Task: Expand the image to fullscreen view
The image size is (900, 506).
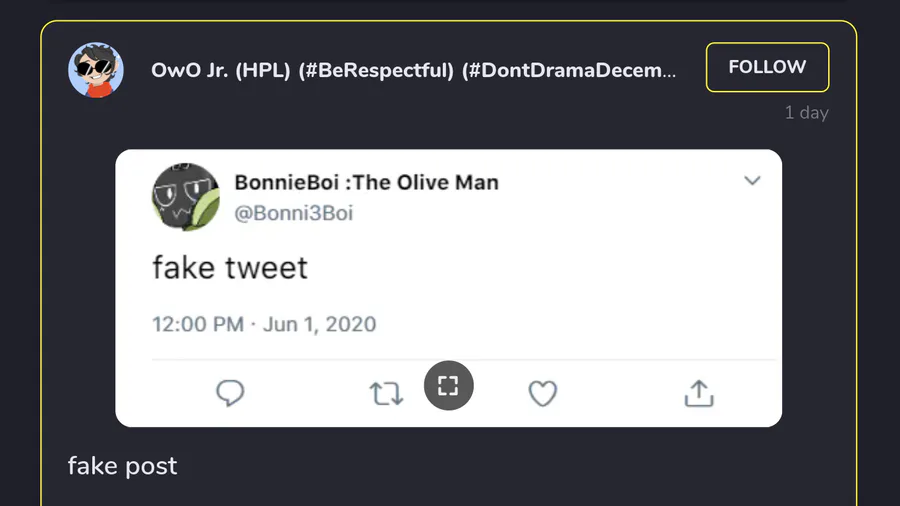Action: [x=448, y=385]
